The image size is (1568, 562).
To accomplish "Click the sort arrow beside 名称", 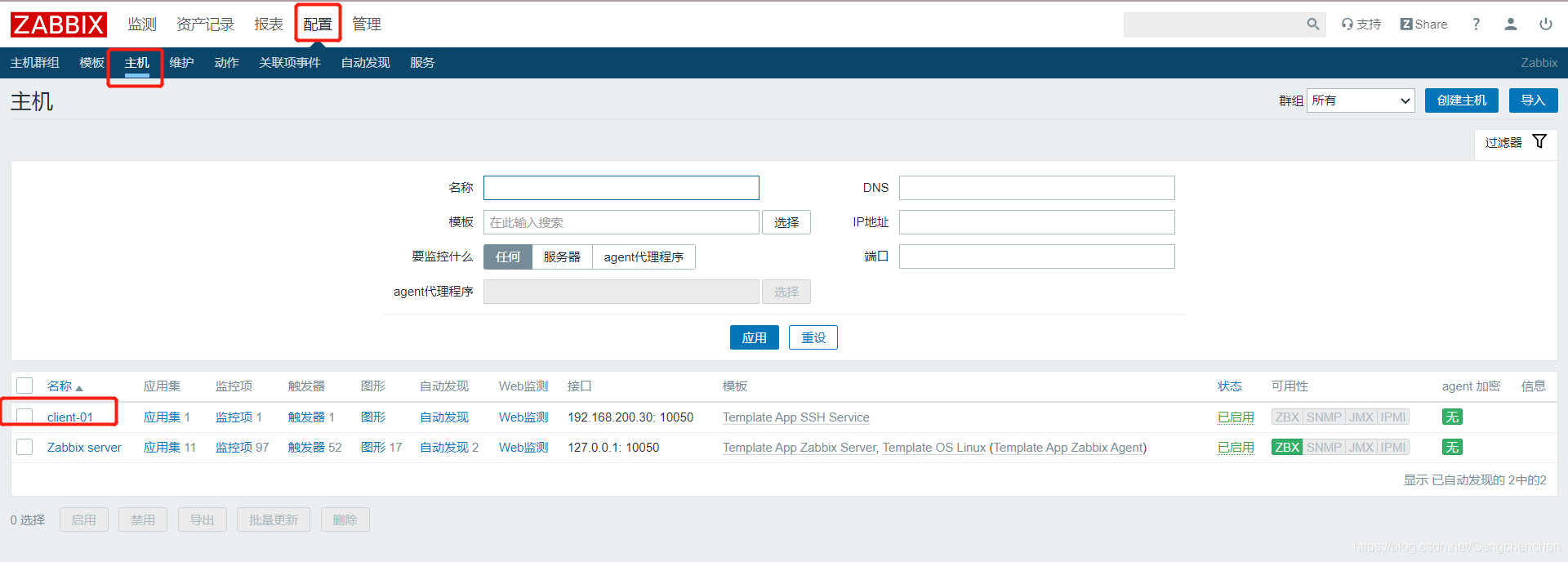I will (79, 388).
